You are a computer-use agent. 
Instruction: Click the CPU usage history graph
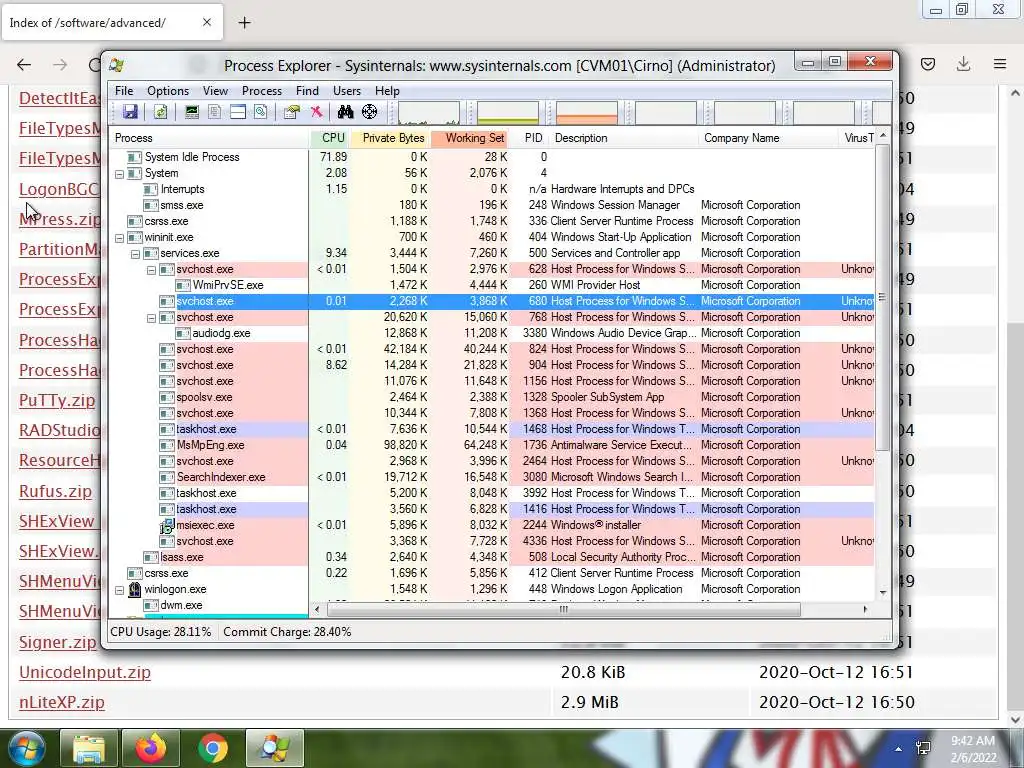pyautogui.click(x=428, y=112)
